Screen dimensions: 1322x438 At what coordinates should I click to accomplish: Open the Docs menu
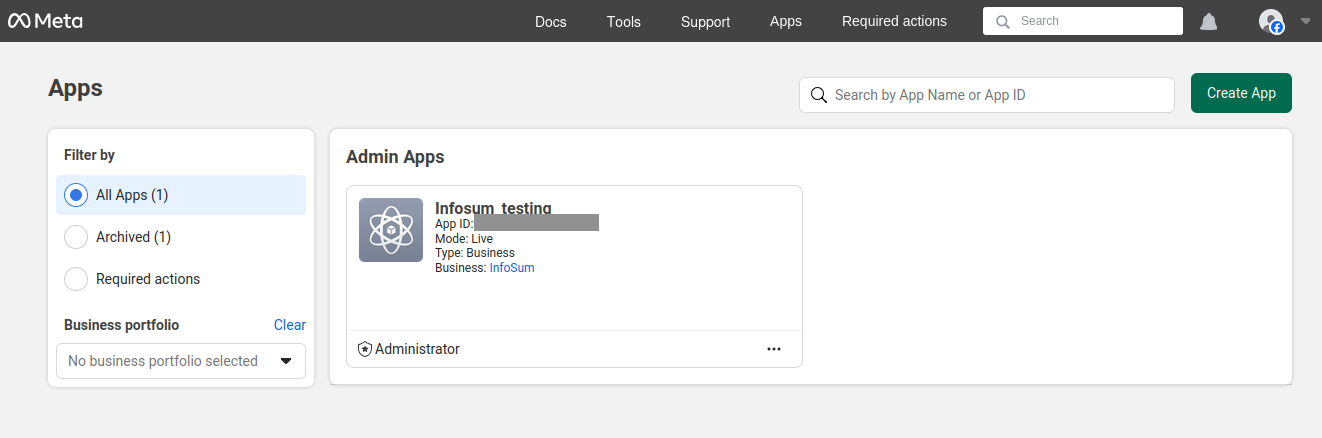(x=551, y=21)
